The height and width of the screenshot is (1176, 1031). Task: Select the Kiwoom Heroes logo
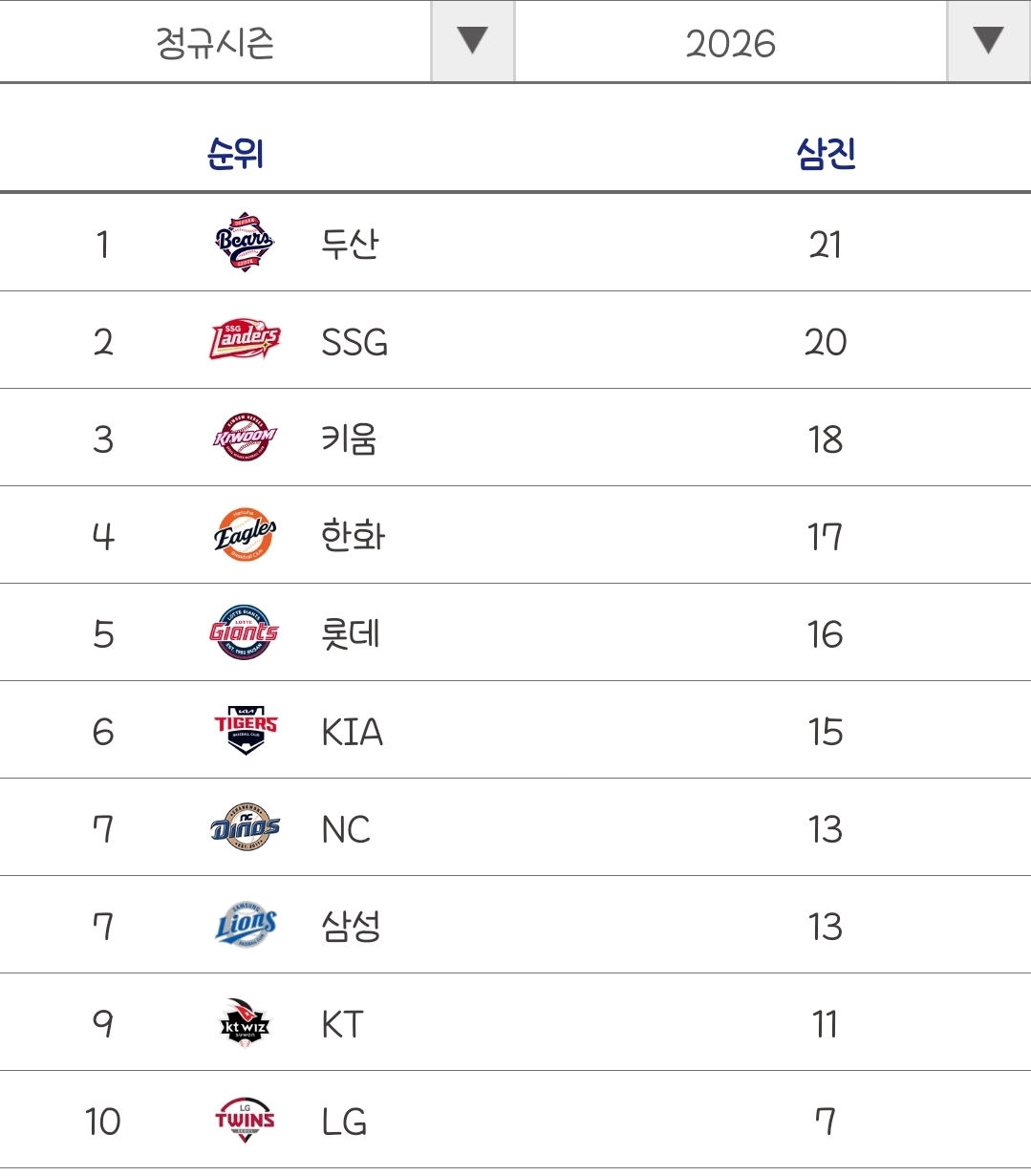(245, 438)
